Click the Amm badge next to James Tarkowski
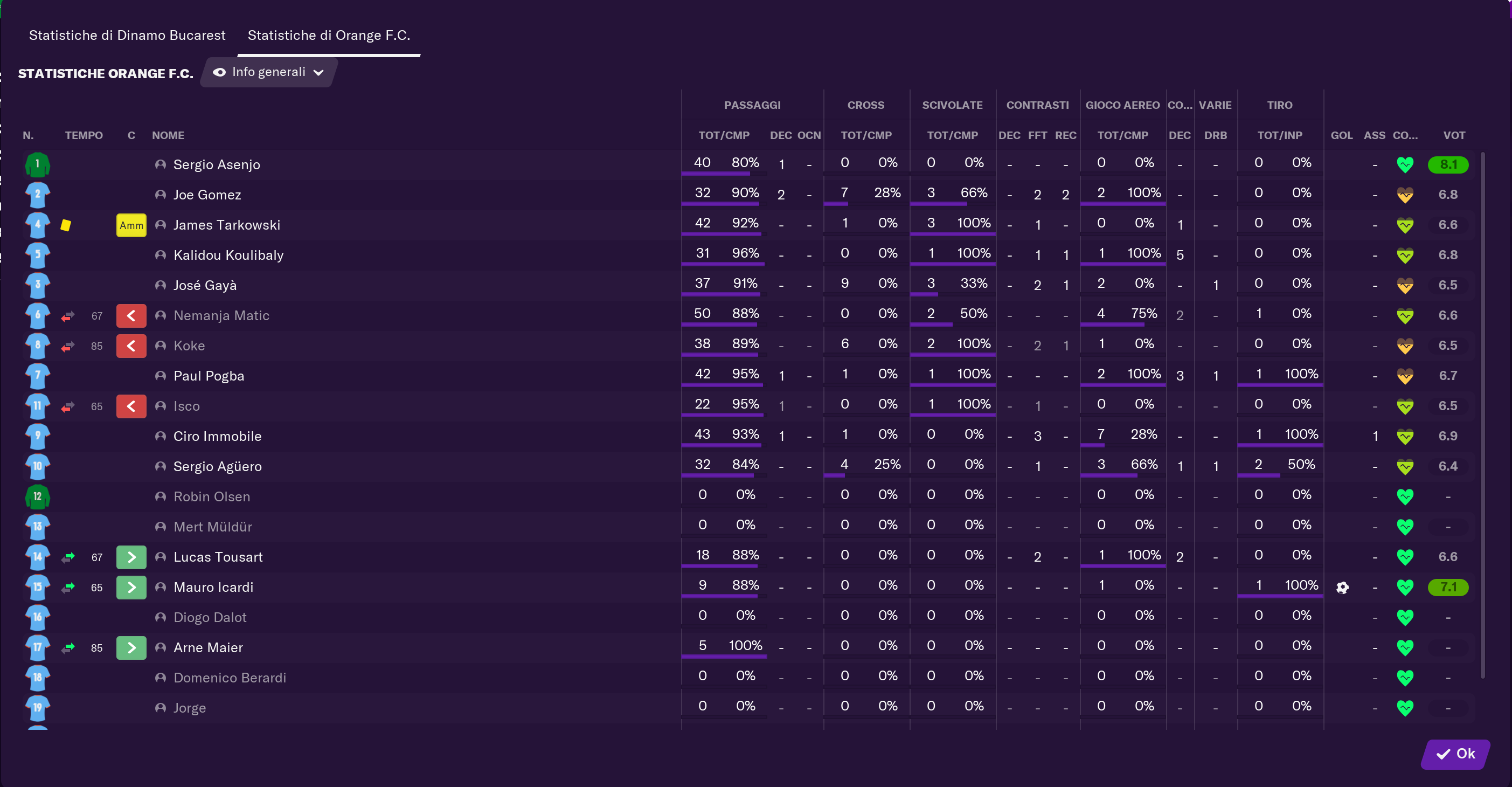This screenshot has width=1512, height=787. tap(131, 225)
